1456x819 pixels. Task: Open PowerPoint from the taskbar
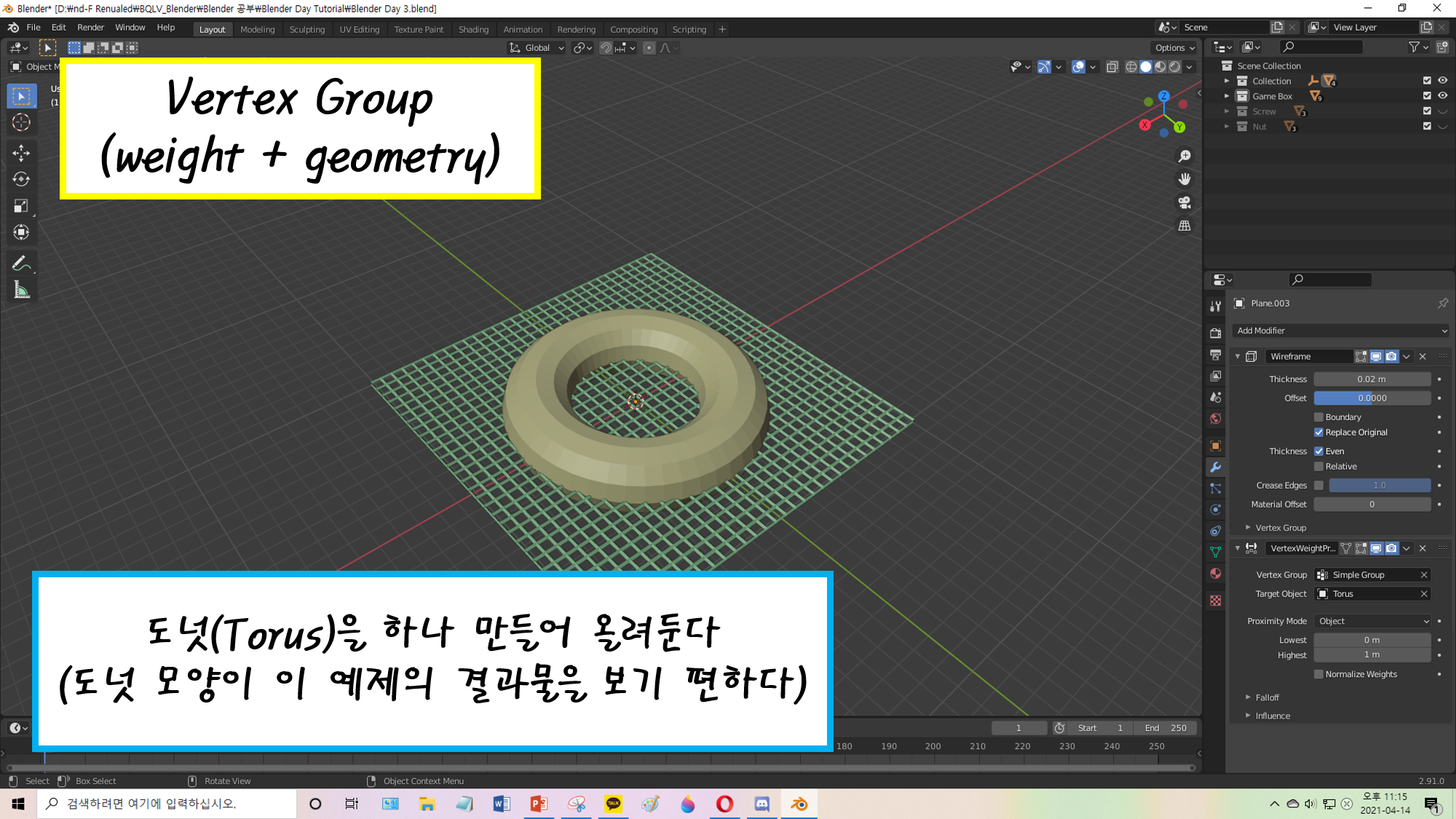pos(539,804)
